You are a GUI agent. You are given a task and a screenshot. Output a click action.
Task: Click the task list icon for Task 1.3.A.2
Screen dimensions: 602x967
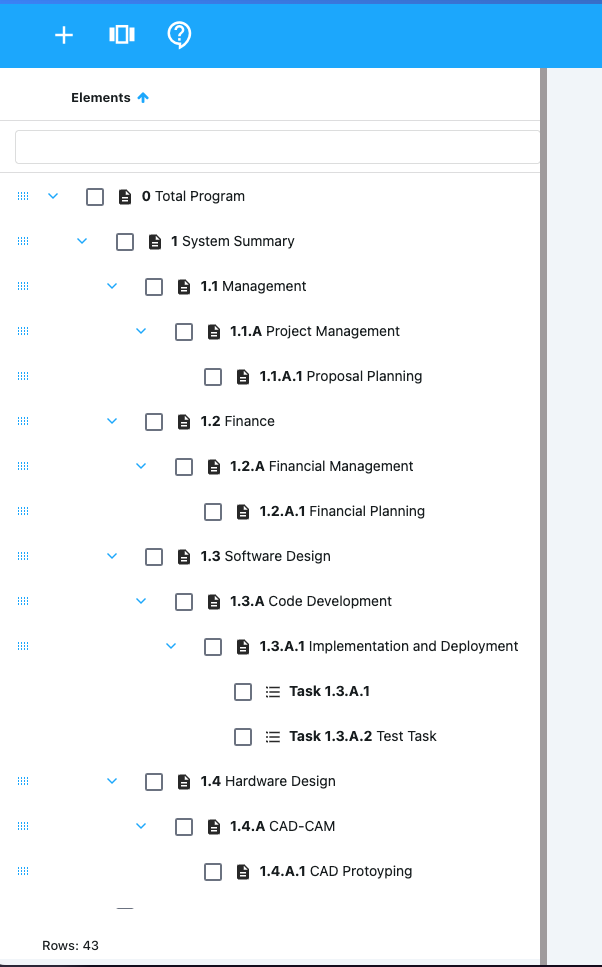tap(272, 737)
